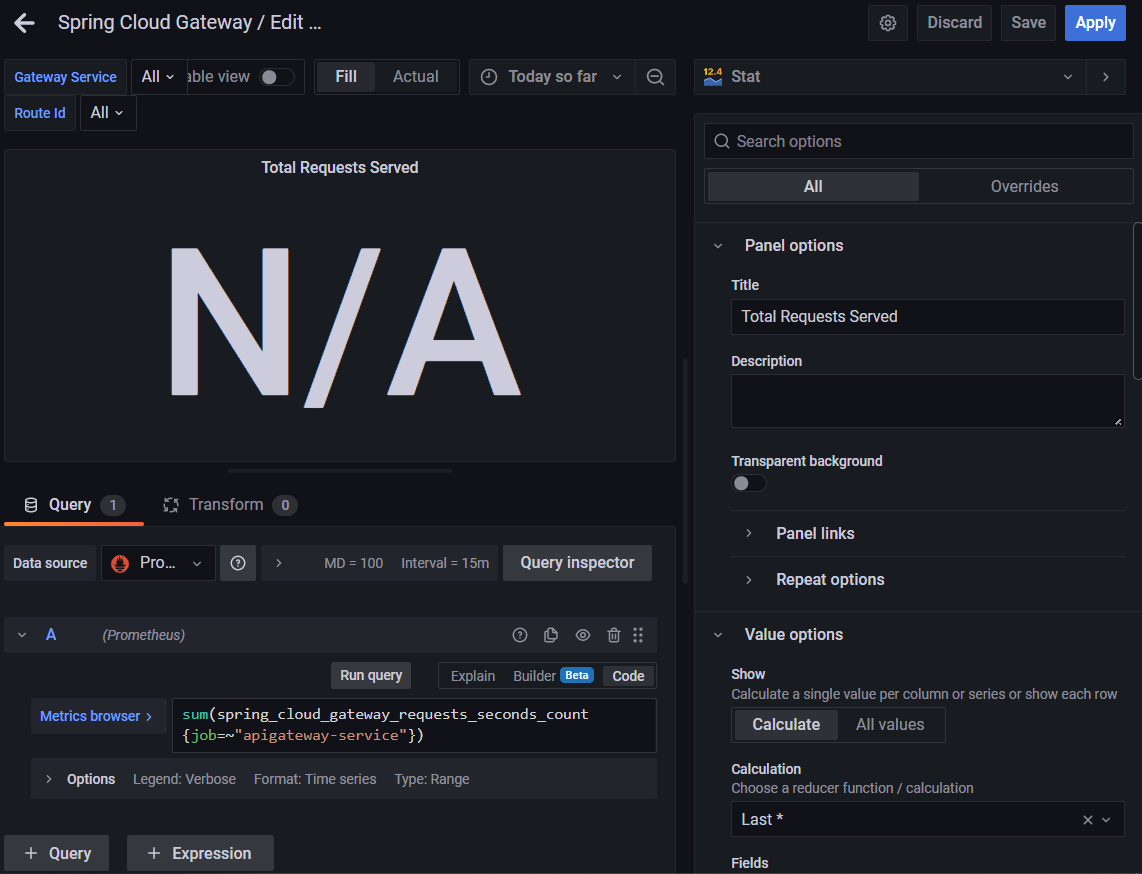
Task: Click the options pane scrollbar
Action: 1138,301
